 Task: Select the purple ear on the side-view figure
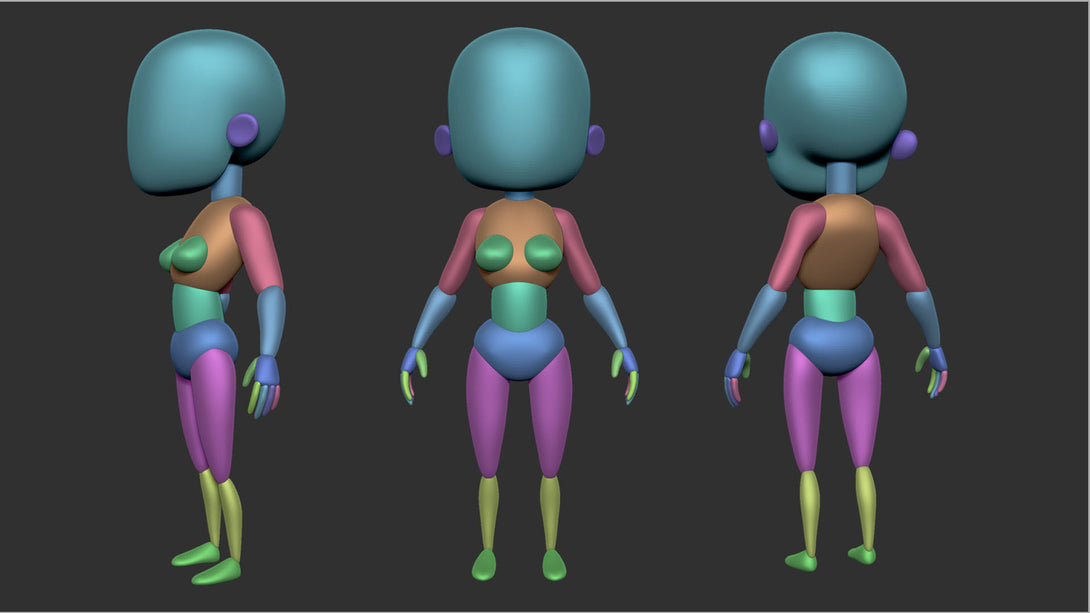pos(242,130)
